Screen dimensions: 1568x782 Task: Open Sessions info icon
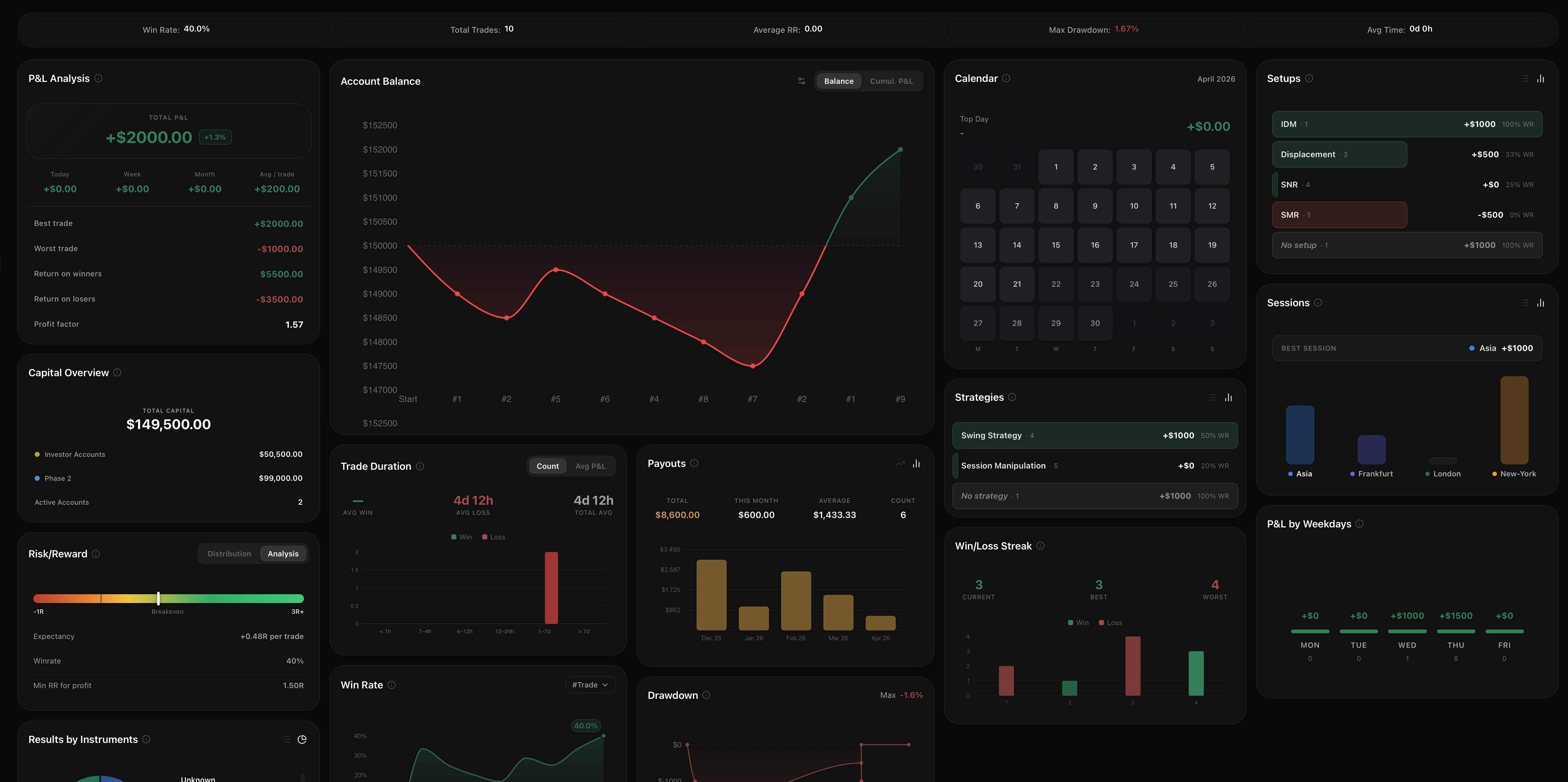(x=1318, y=302)
